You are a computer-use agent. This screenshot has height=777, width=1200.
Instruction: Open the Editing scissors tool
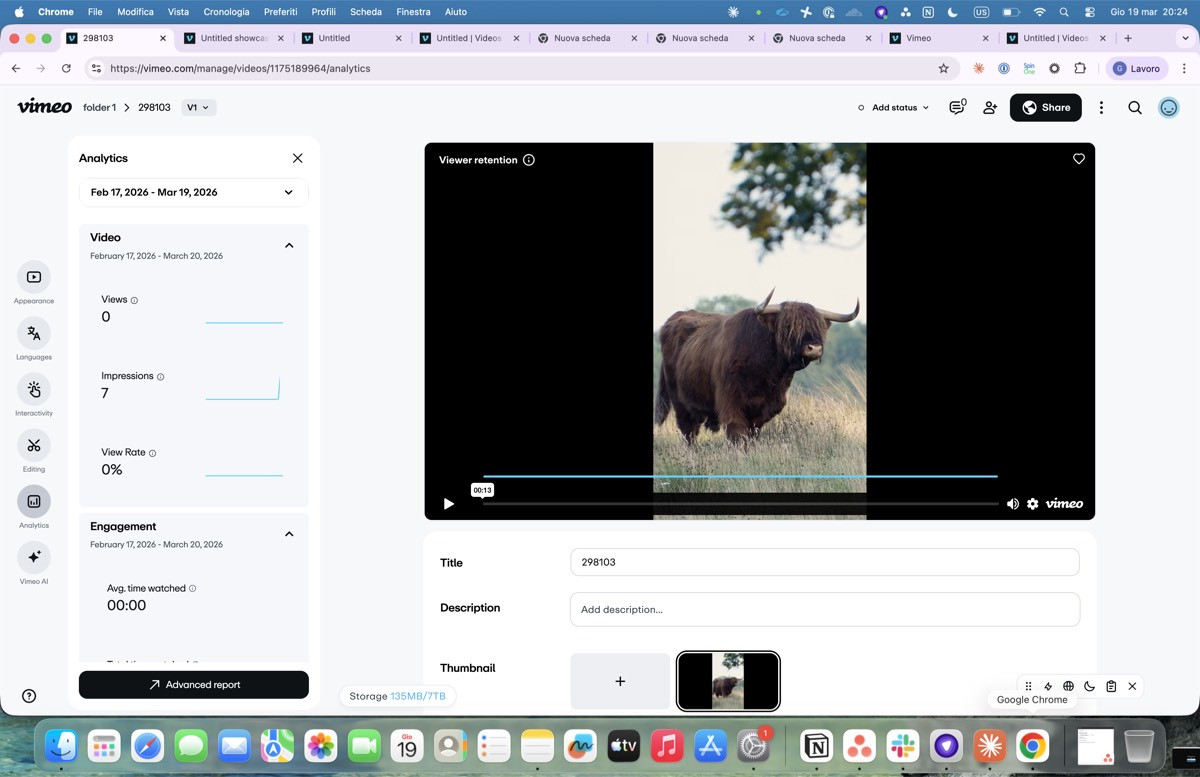pyautogui.click(x=34, y=445)
